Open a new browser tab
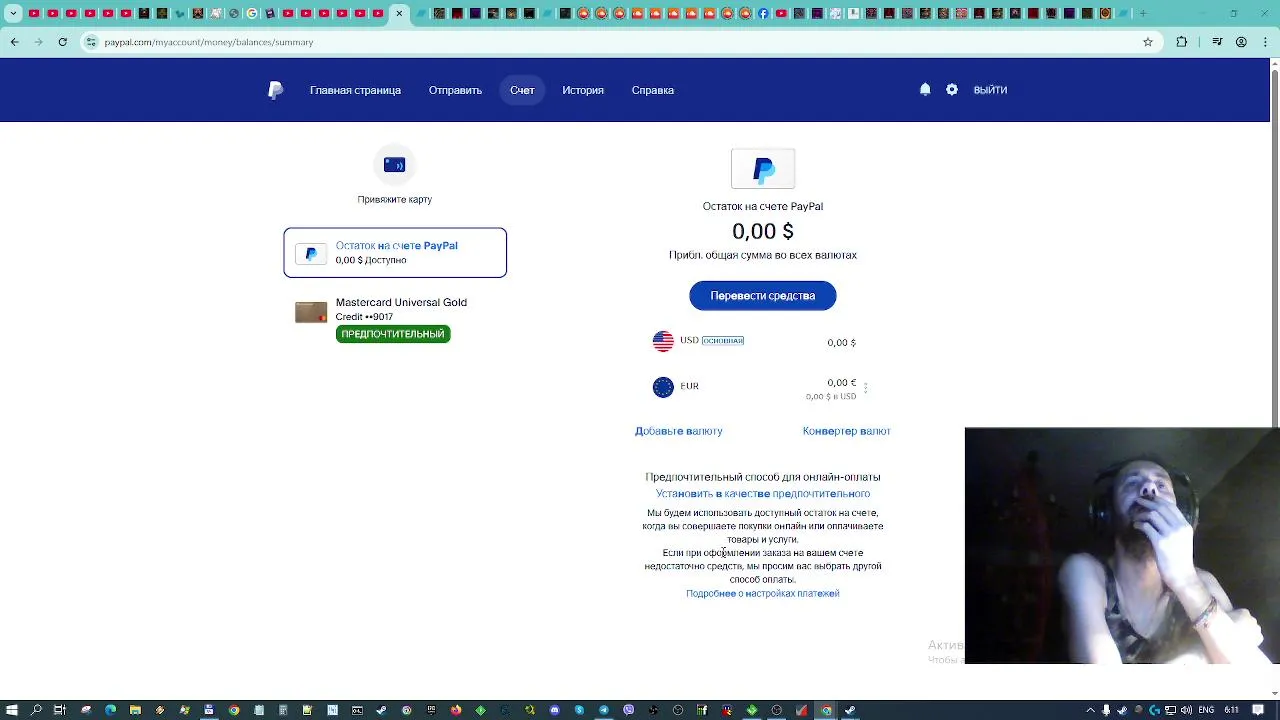The height and width of the screenshot is (720, 1280). click(1143, 13)
